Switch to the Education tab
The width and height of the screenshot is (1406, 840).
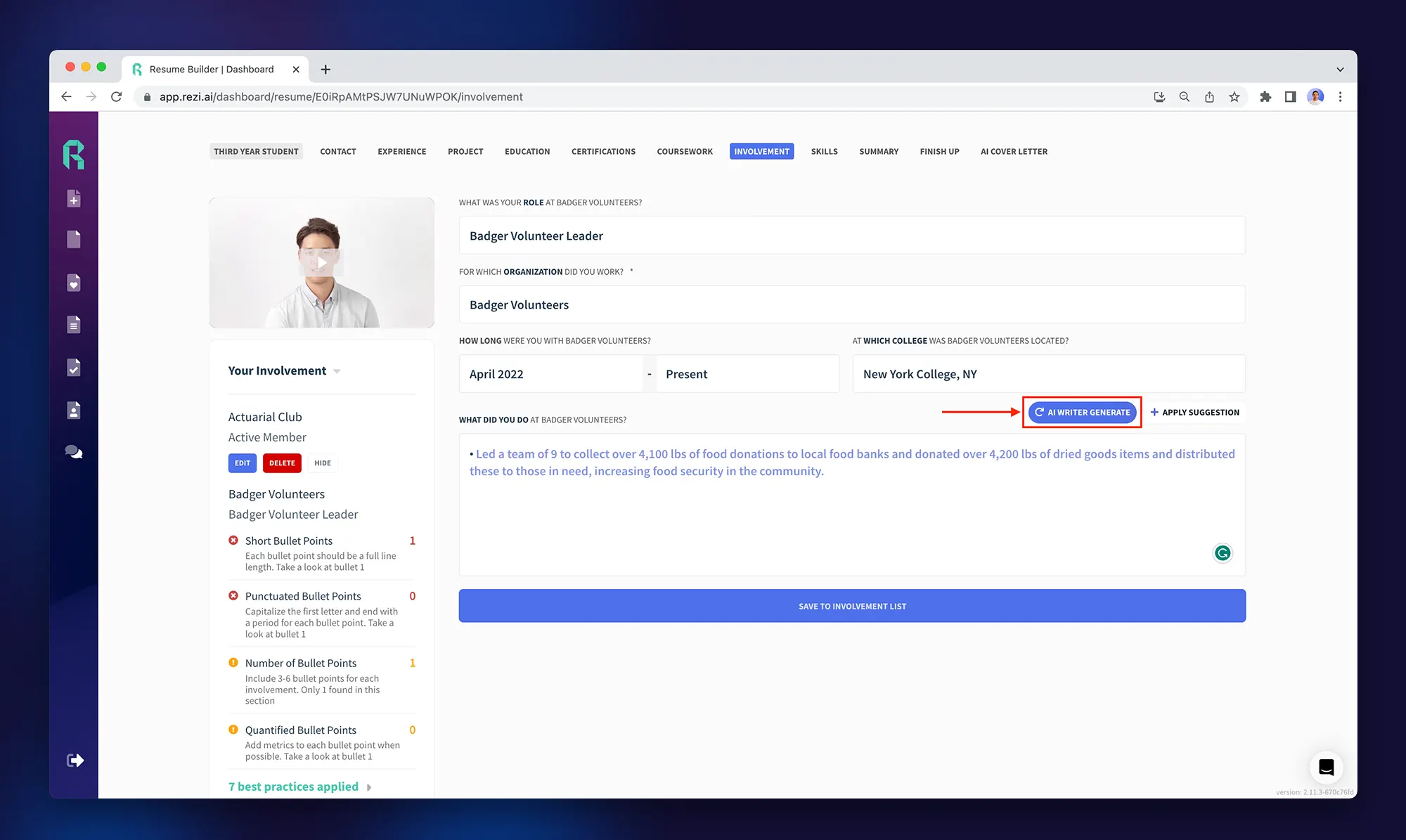[527, 151]
